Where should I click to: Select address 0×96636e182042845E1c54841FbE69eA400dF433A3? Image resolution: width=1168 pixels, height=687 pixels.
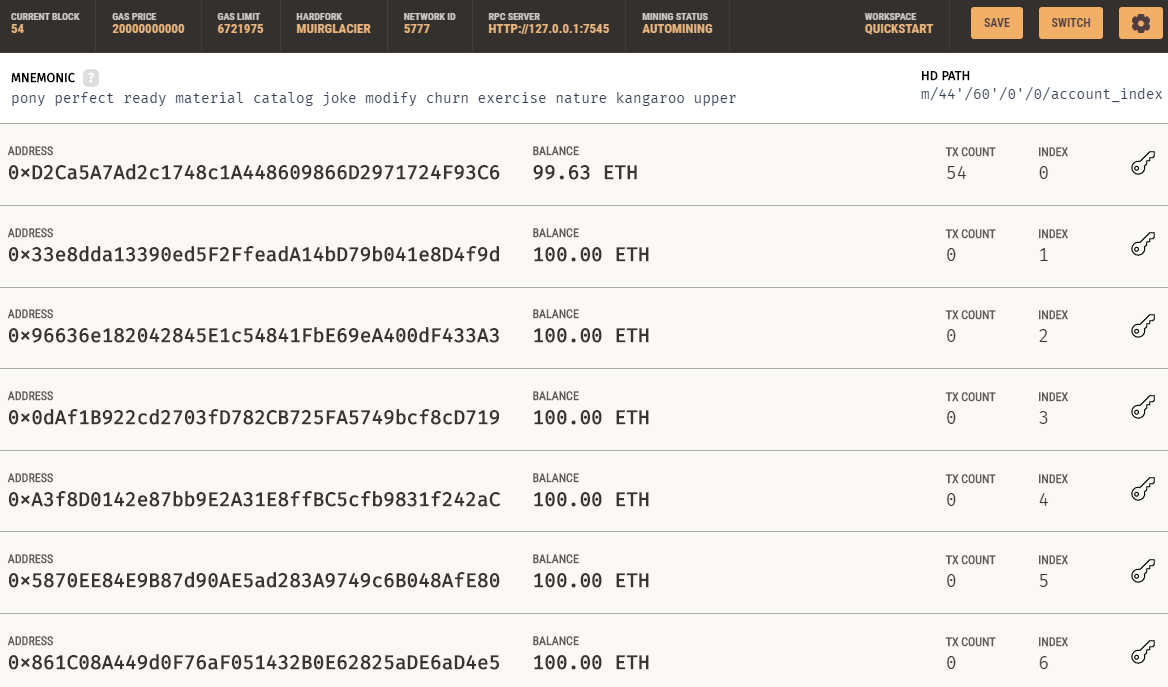(x=254, y=336)
